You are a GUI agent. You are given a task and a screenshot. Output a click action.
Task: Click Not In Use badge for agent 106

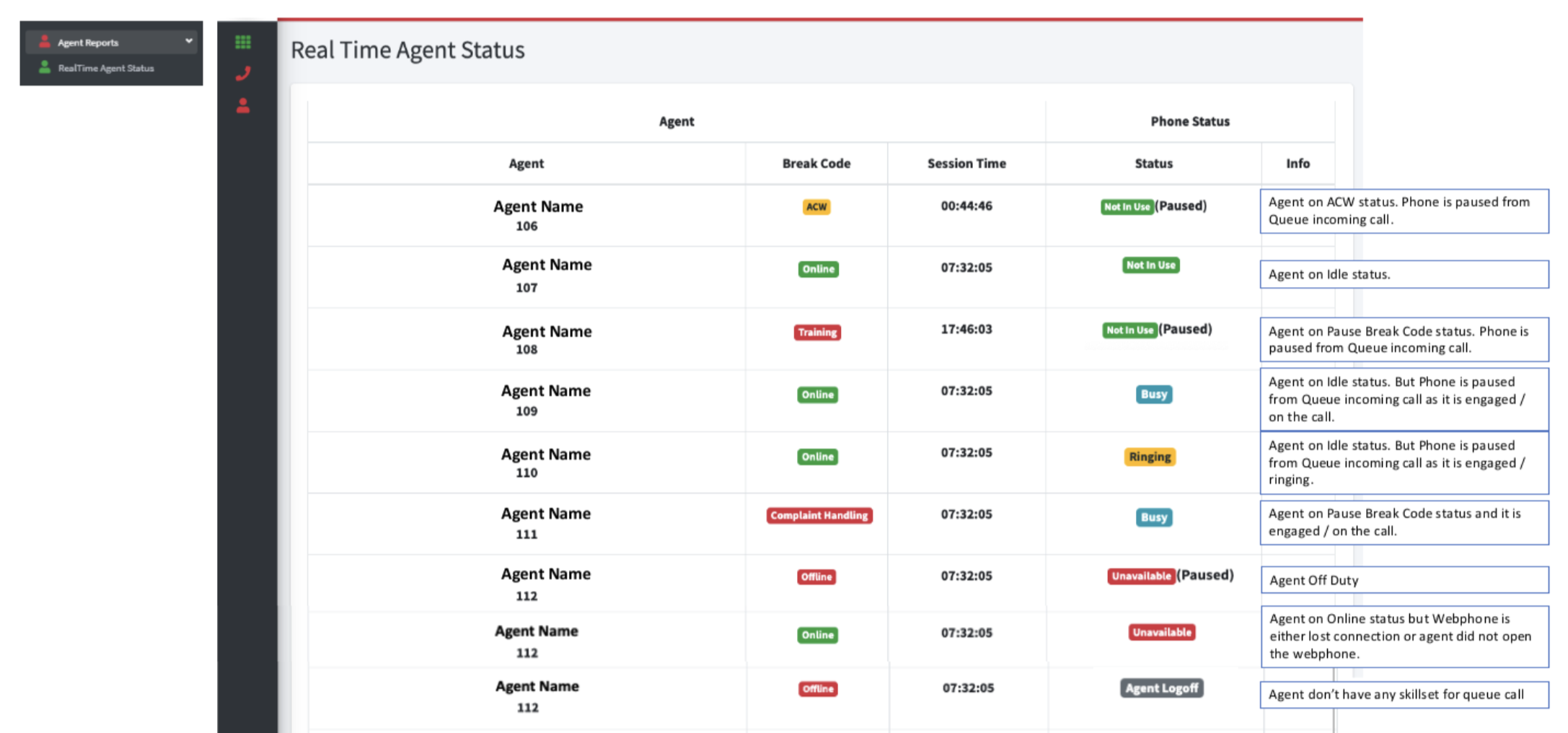click(1127, 207)
